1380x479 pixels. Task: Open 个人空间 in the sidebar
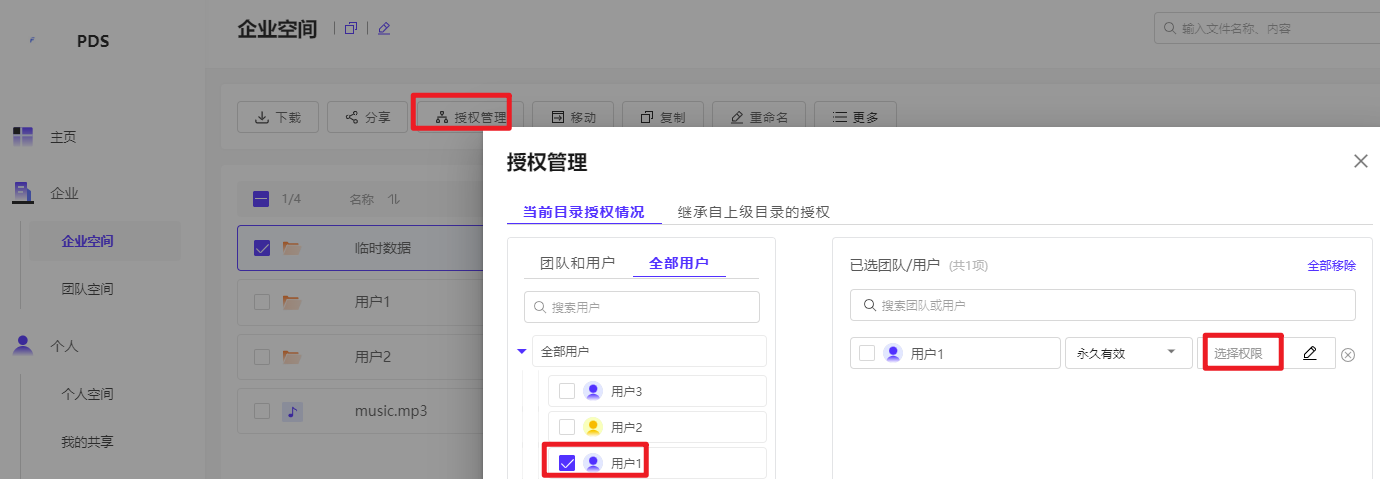coord(88,394)
